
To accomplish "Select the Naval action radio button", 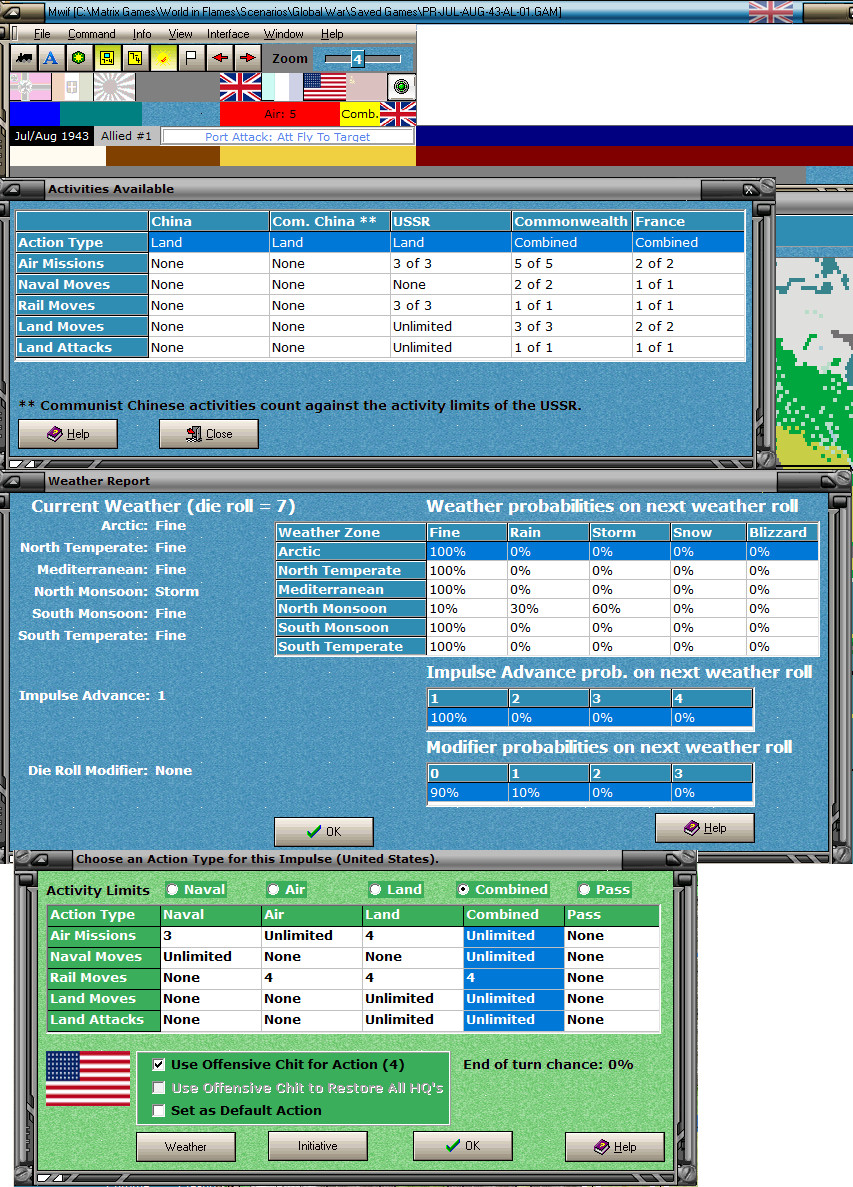I will (173, 889).
